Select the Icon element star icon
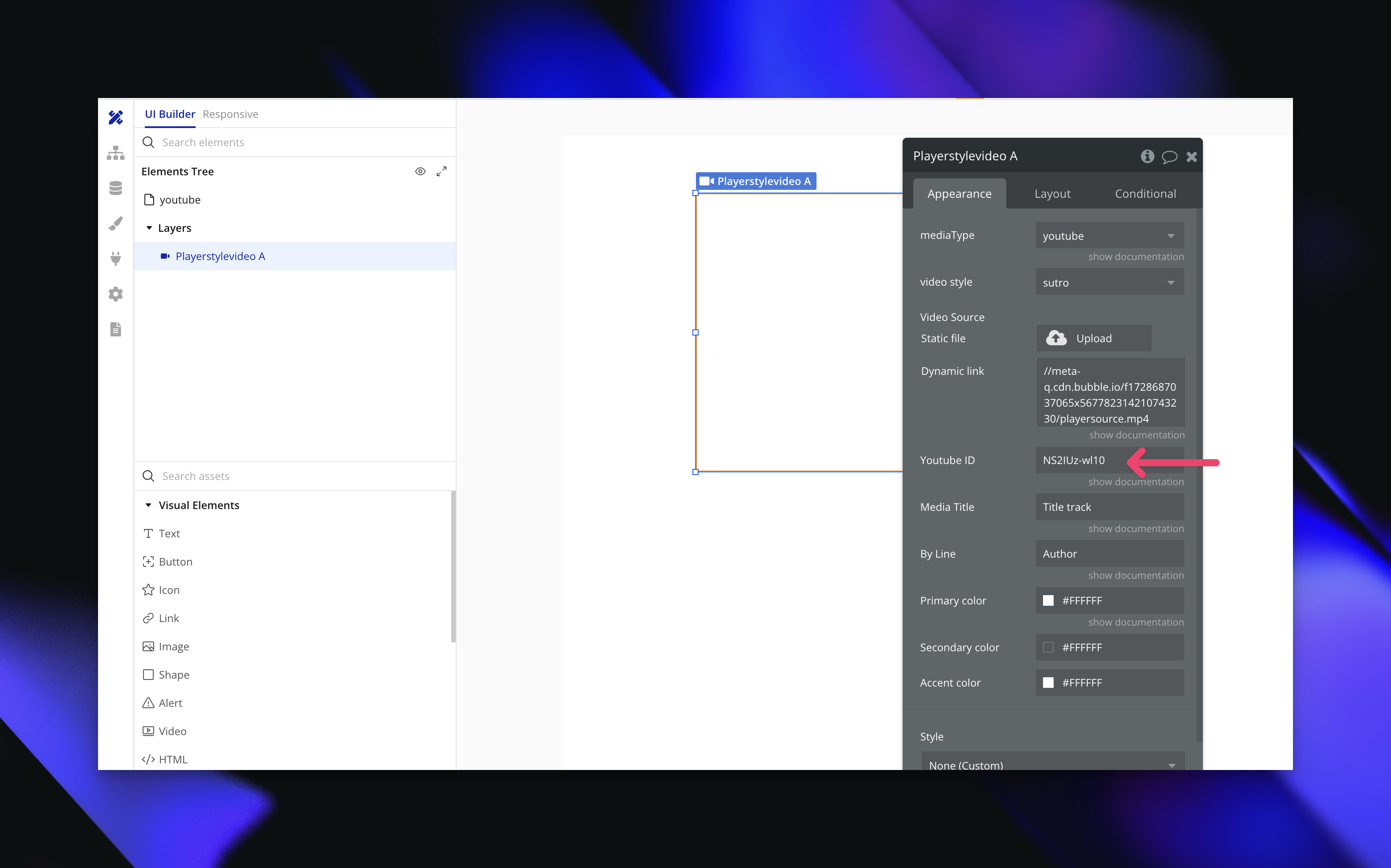 coord(148,589)
